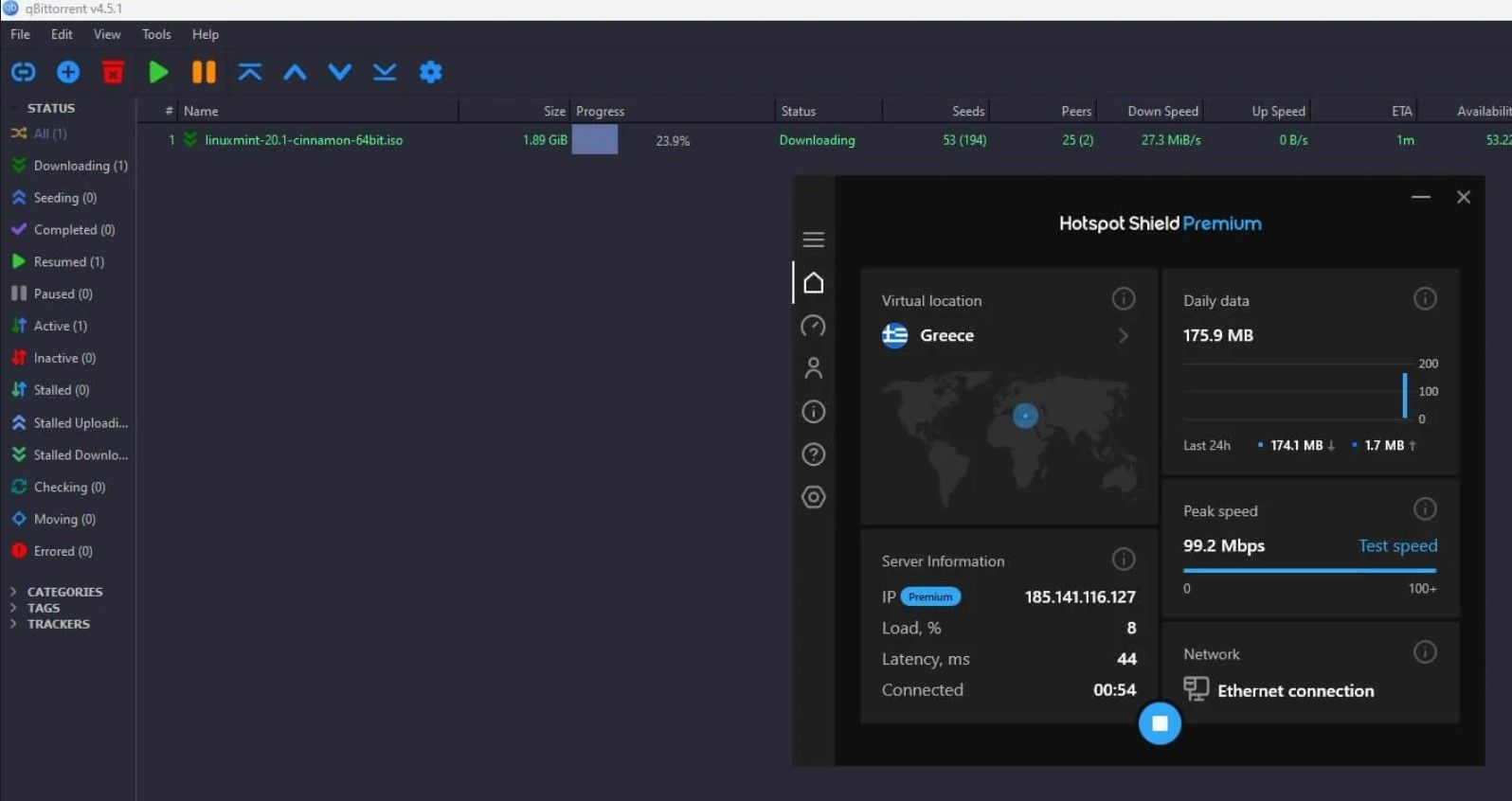1512x801 pixels.
Task: Open the sidebar info icon in Hotspot Shield
Action: click(814, 412)
